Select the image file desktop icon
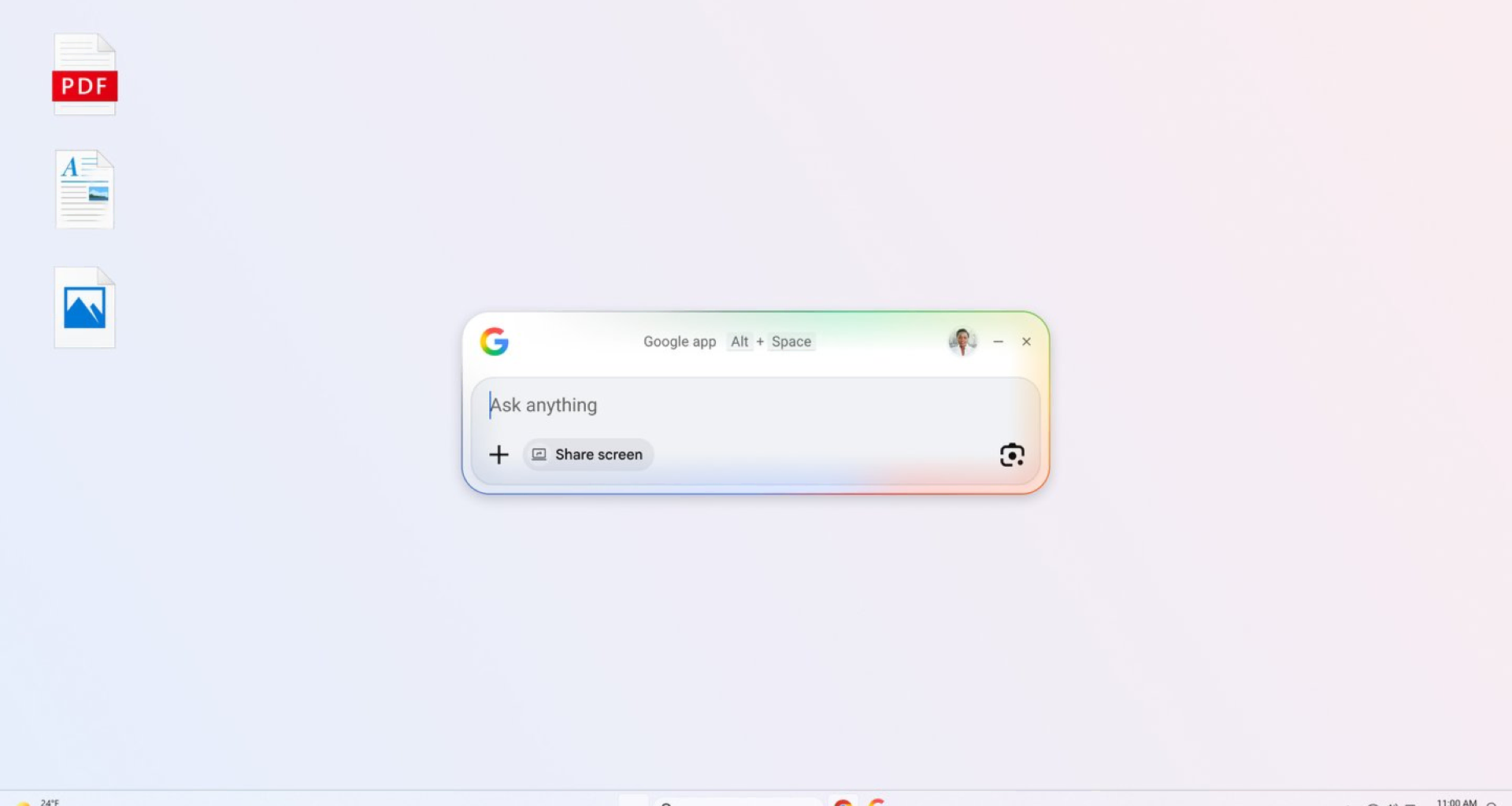 85,308
